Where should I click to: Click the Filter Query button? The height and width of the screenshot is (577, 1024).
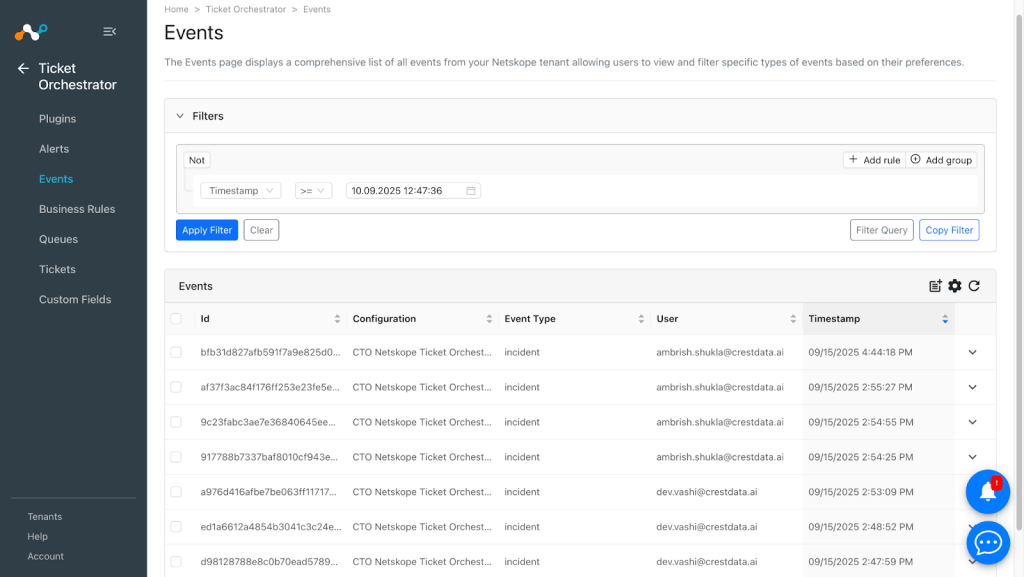click(x=882, y=230)
